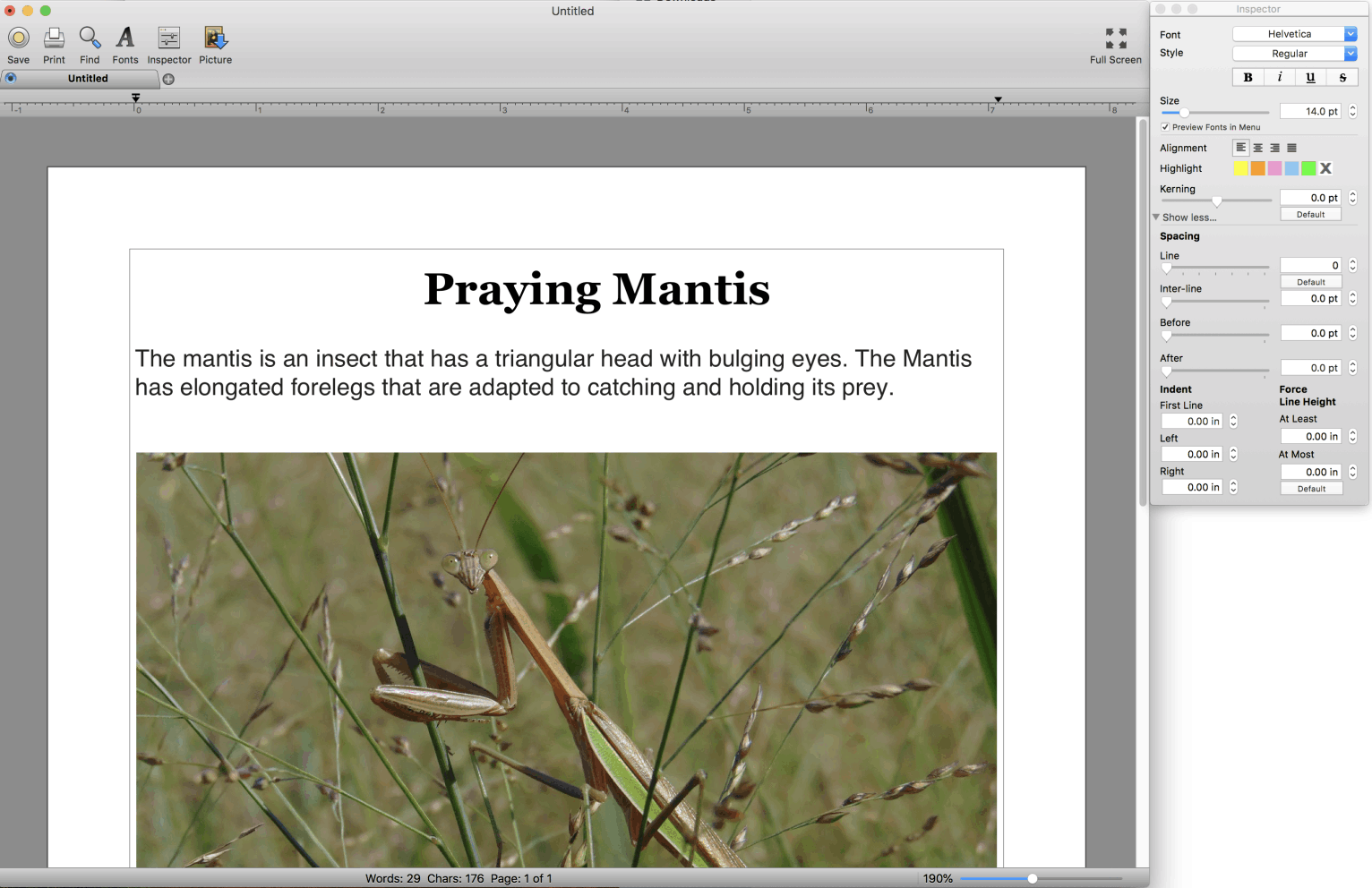Image resolution: width=1372 pixels, height=888 pixels.
Task: Click the Kerning slider
Action: (x=1215, y=201)
